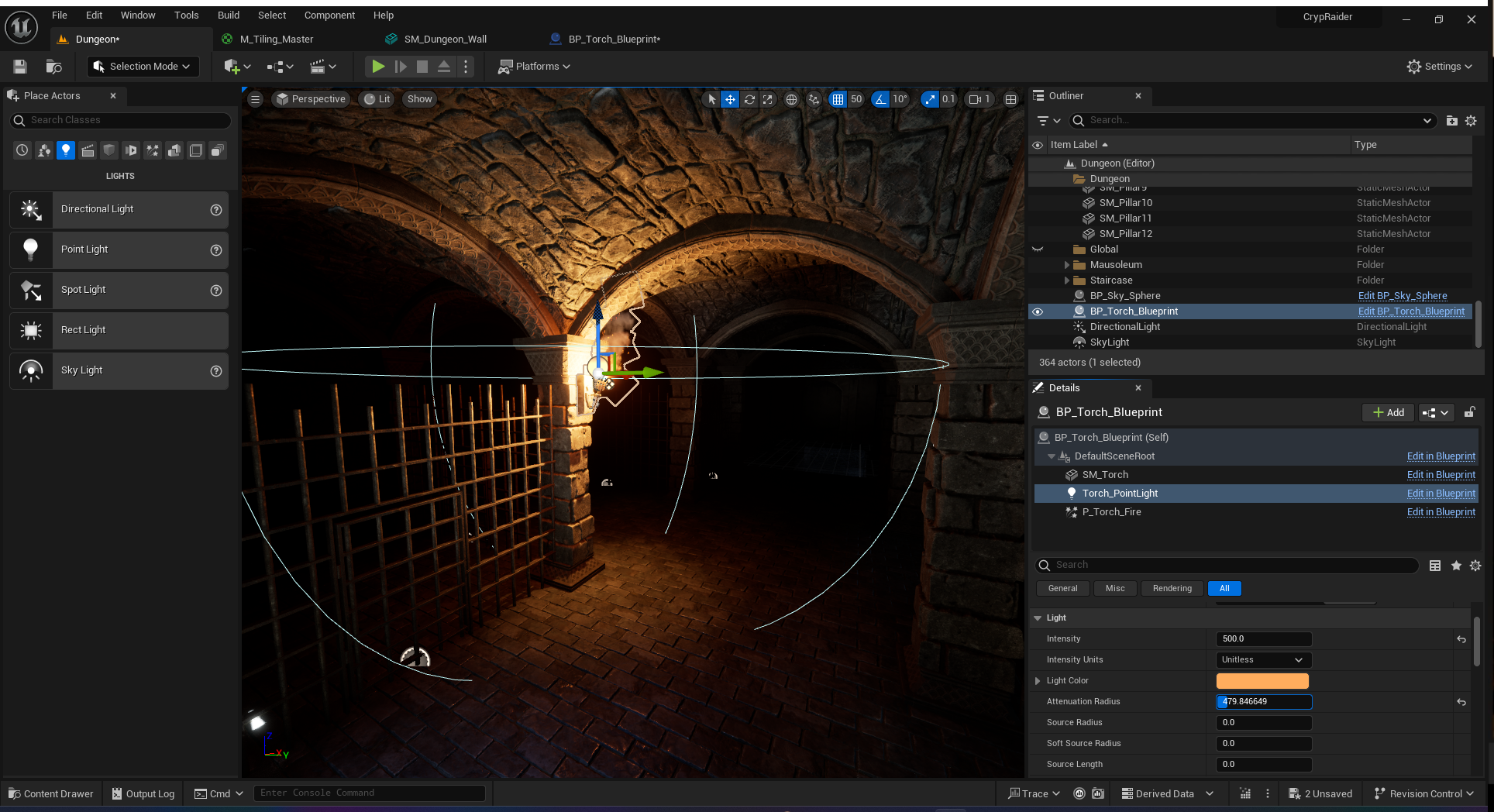The height and width of the screenshot is (812, 1494).
Task: Open the Browse to Content icon in the toolbar
Action: 53,67
